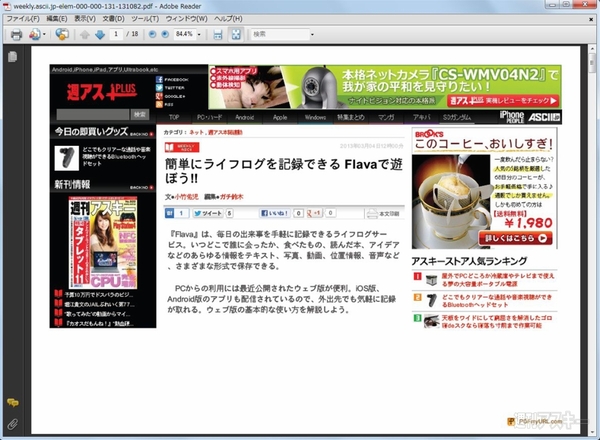The height and width of the screenshot is (440, 600).
Task: Open the search box options dropdown
Action: [312, 34]
